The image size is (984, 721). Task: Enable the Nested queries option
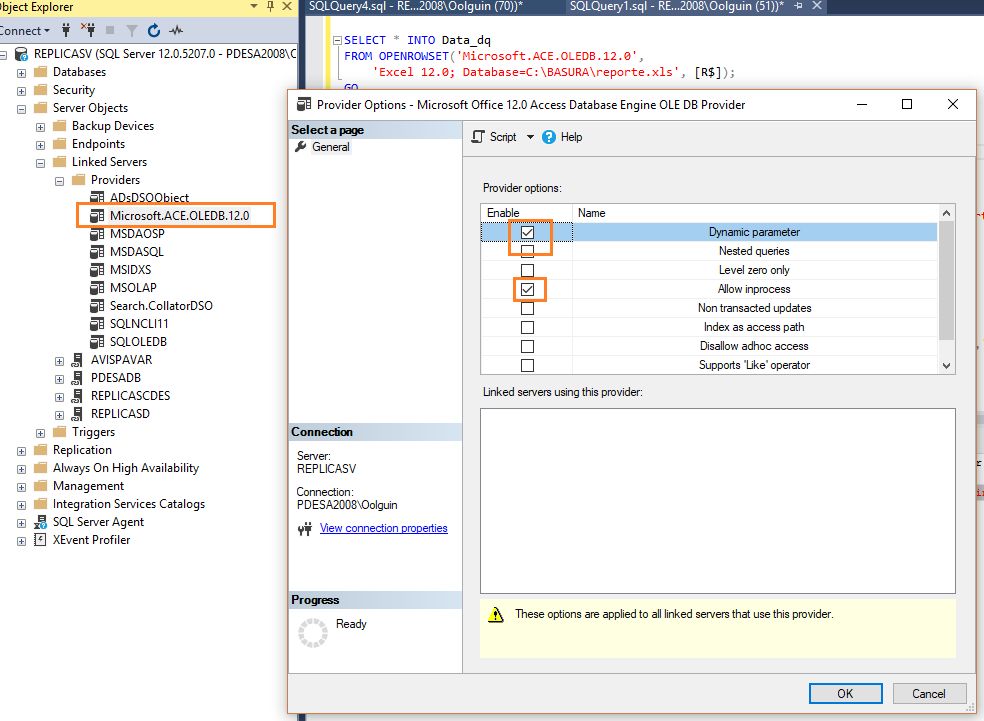(525, 250)
